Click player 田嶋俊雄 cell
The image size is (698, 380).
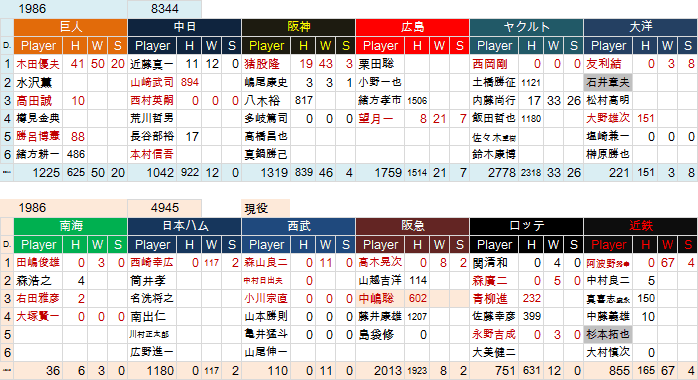point(38,263)
